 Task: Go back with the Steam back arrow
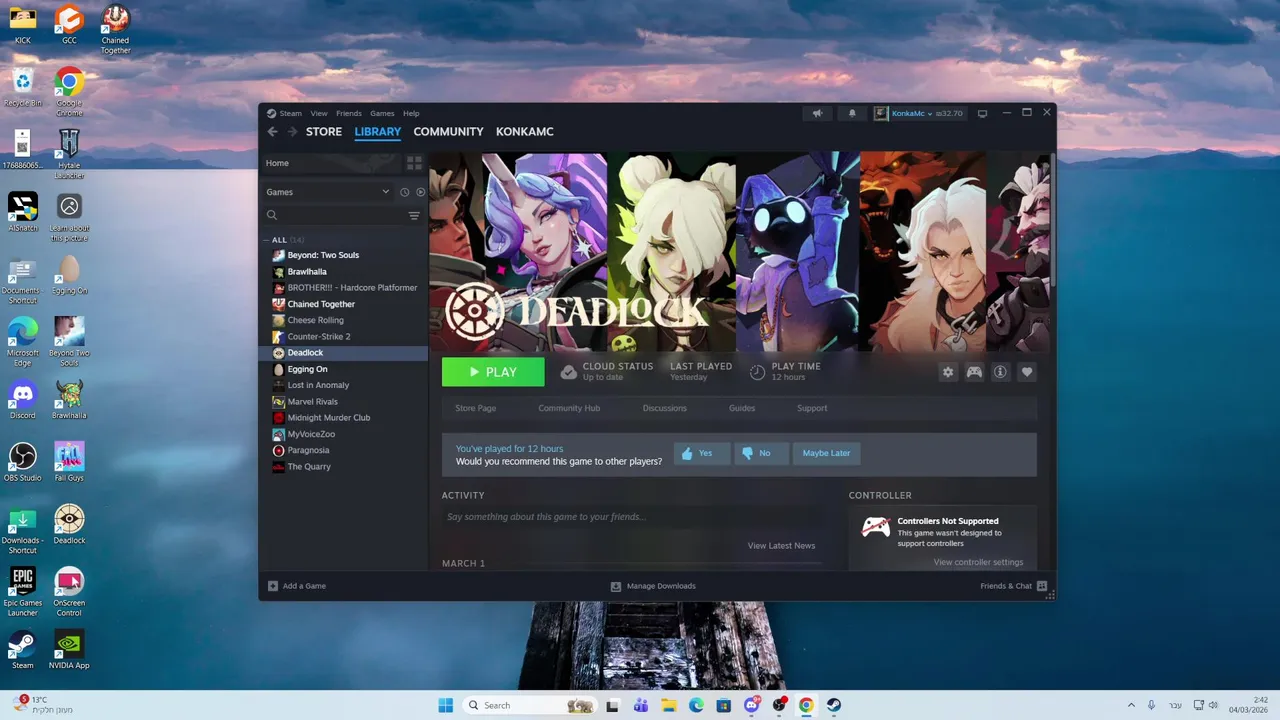click(x=272, y=132)
